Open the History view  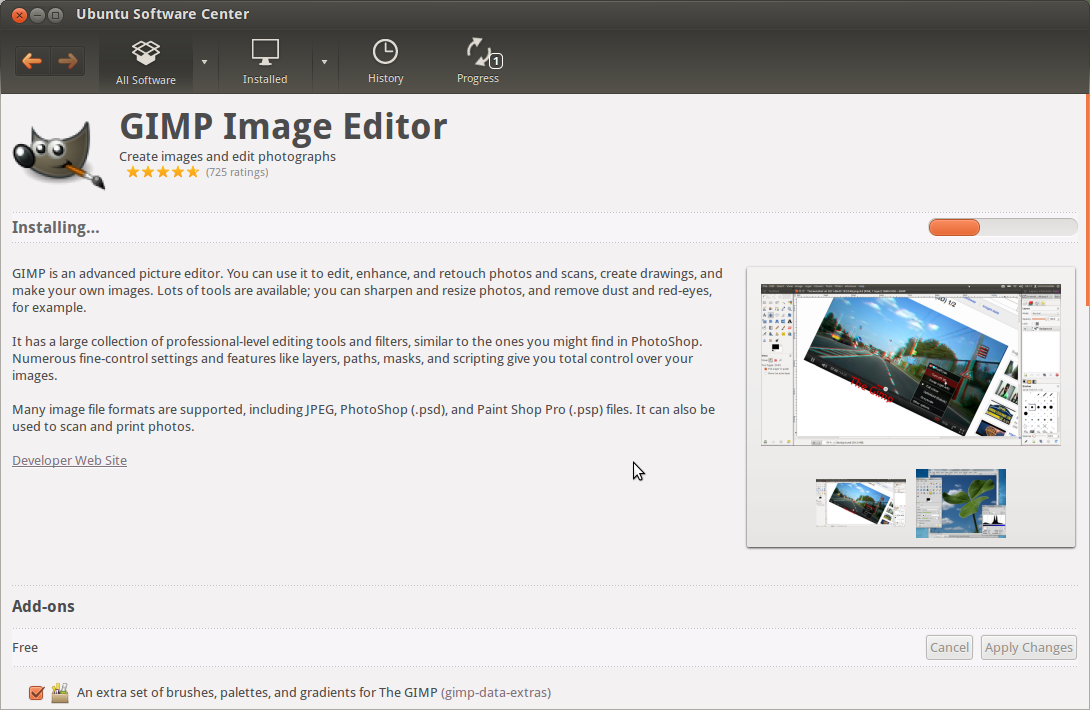pos(385,62)
